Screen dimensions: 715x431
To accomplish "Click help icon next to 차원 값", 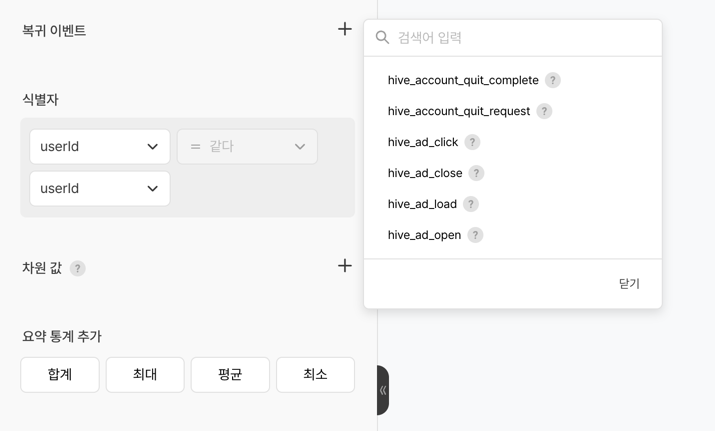I will (x=77, y=268).
